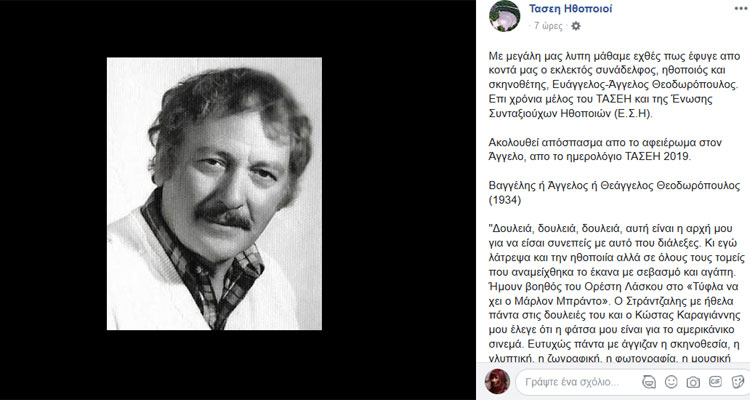Screen dimensions: 750x400
Task: Open the avatar sticker comment icon
Action: coord(649,382)
